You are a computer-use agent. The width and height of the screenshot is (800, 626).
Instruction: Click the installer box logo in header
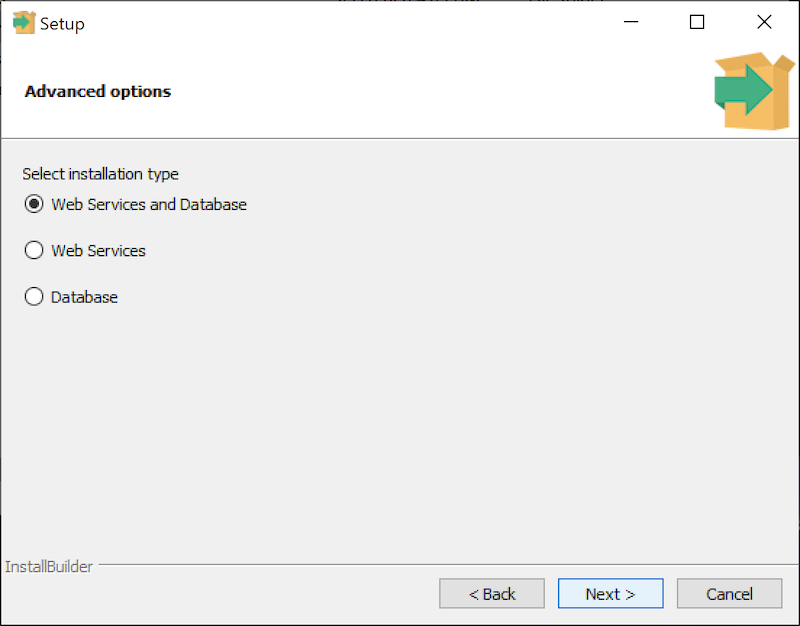(754, 91)
